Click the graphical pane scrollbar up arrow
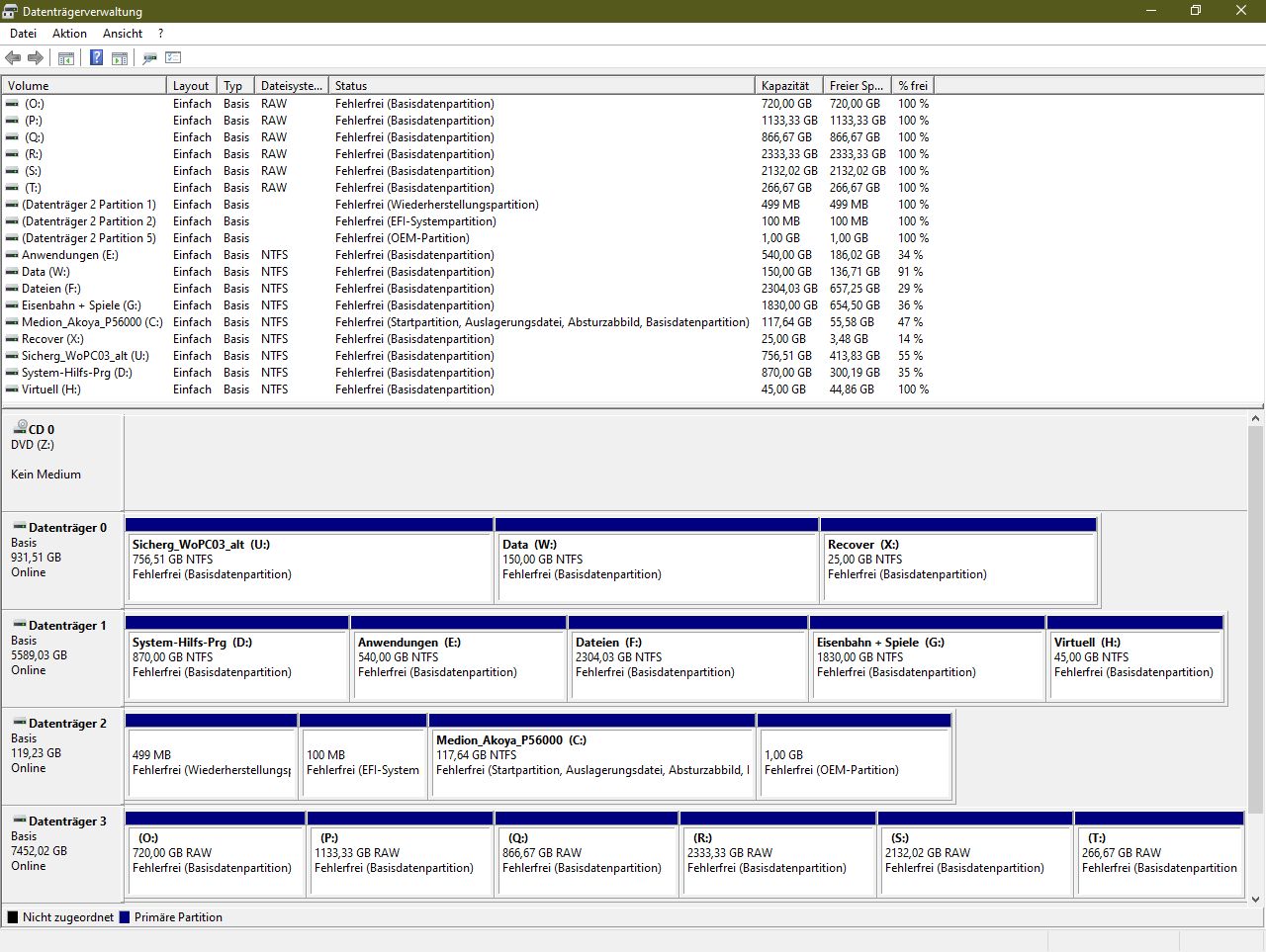Screen dimensions: 1266x952 point(1256,419)
